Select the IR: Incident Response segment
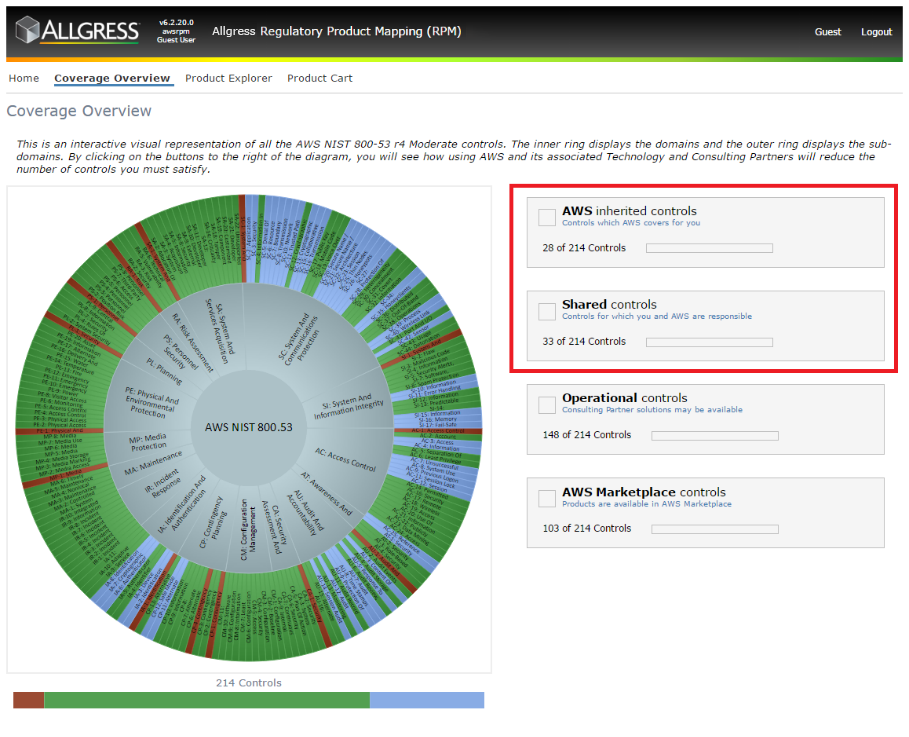The height and width of the screenshot is (737, 909). pyautogui.click(x=161, y=484)
